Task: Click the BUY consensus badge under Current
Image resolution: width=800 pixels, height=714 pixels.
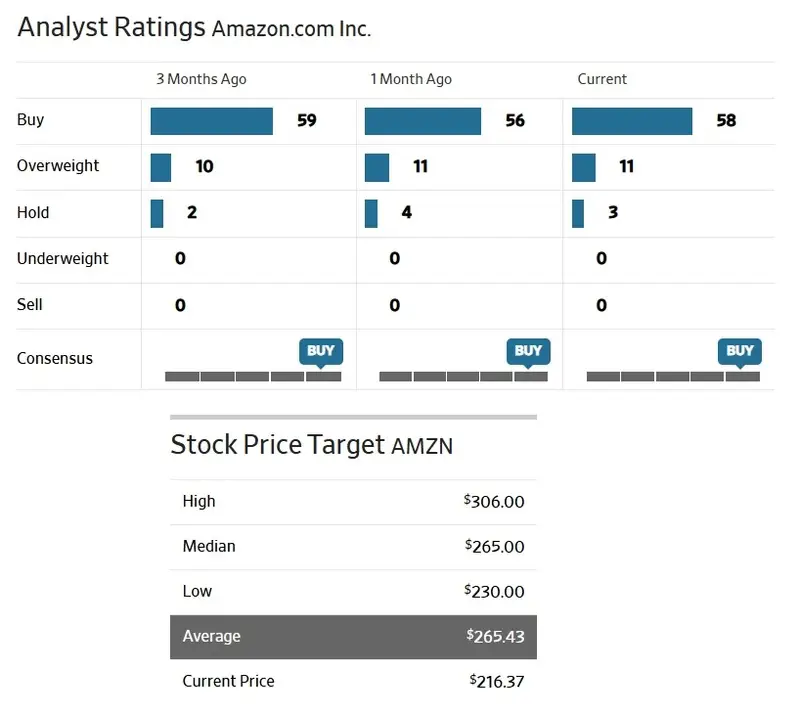Action: [740, 350]
